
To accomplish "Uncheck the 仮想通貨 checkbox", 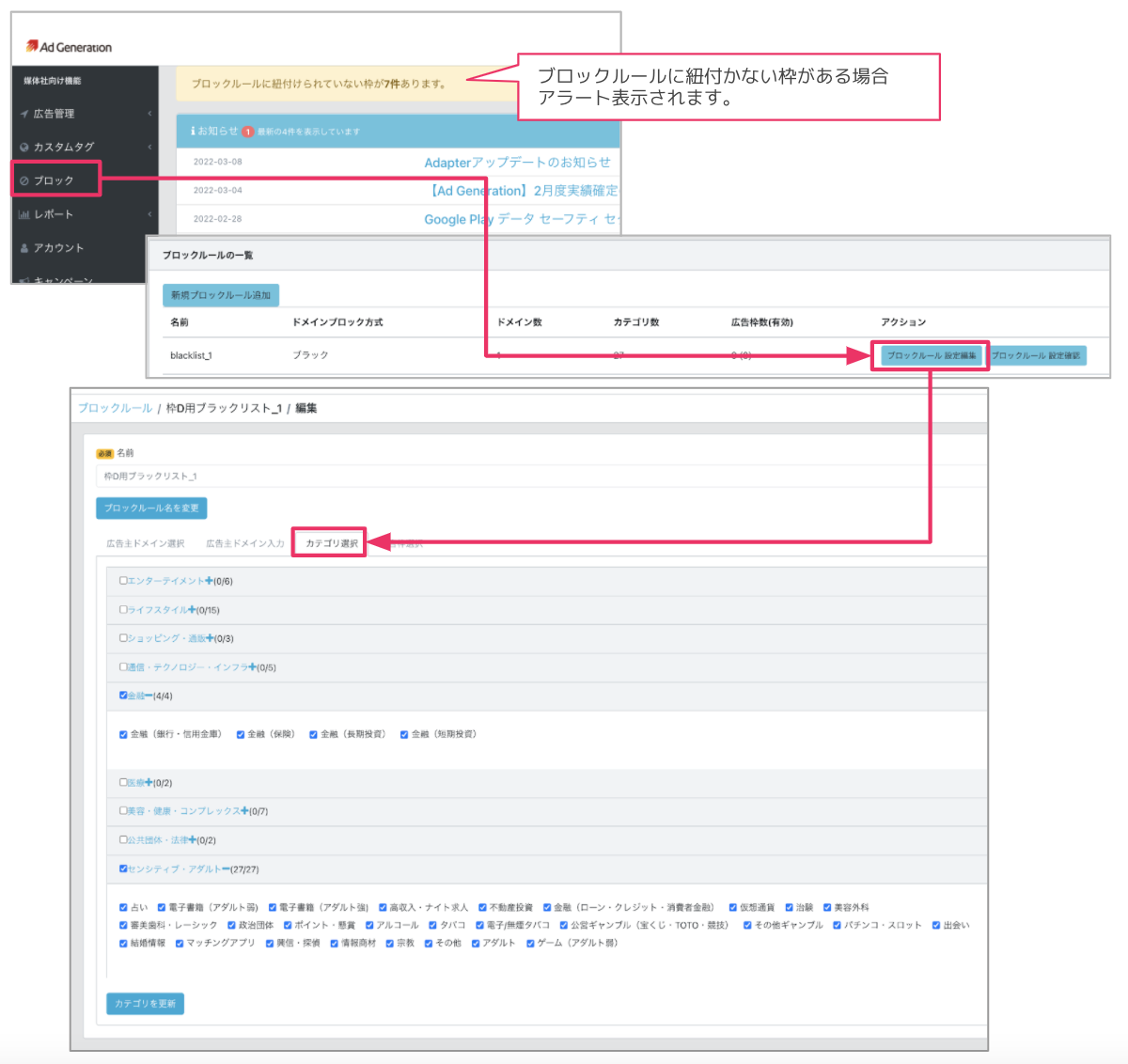I will pyautogui.click(x=732, y=908).
